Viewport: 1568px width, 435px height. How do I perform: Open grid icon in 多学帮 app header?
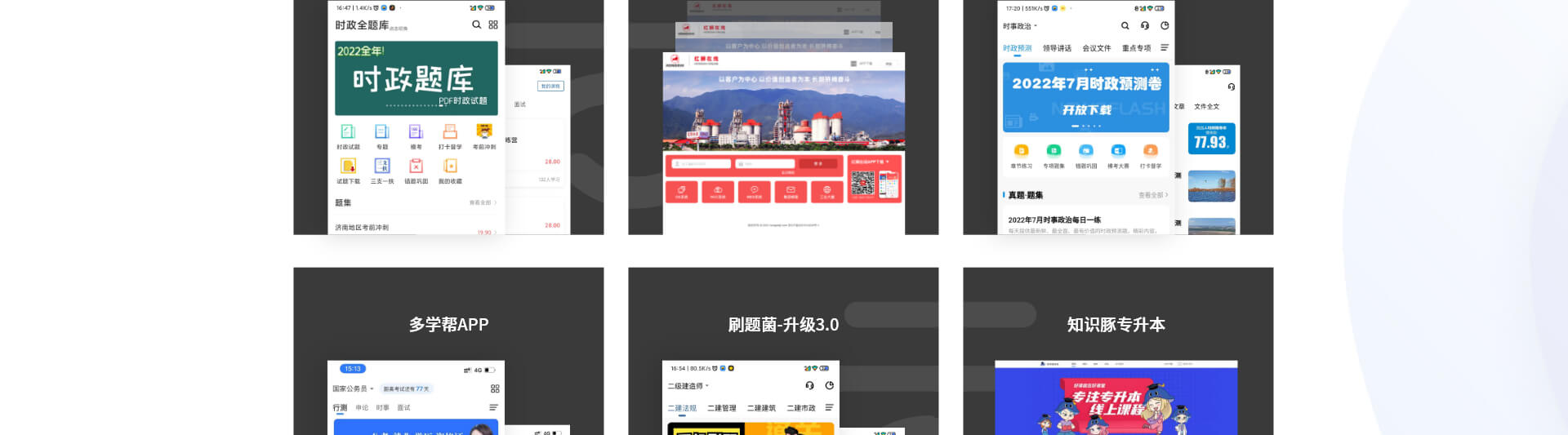pyautogui.click(x=495, y=388)
